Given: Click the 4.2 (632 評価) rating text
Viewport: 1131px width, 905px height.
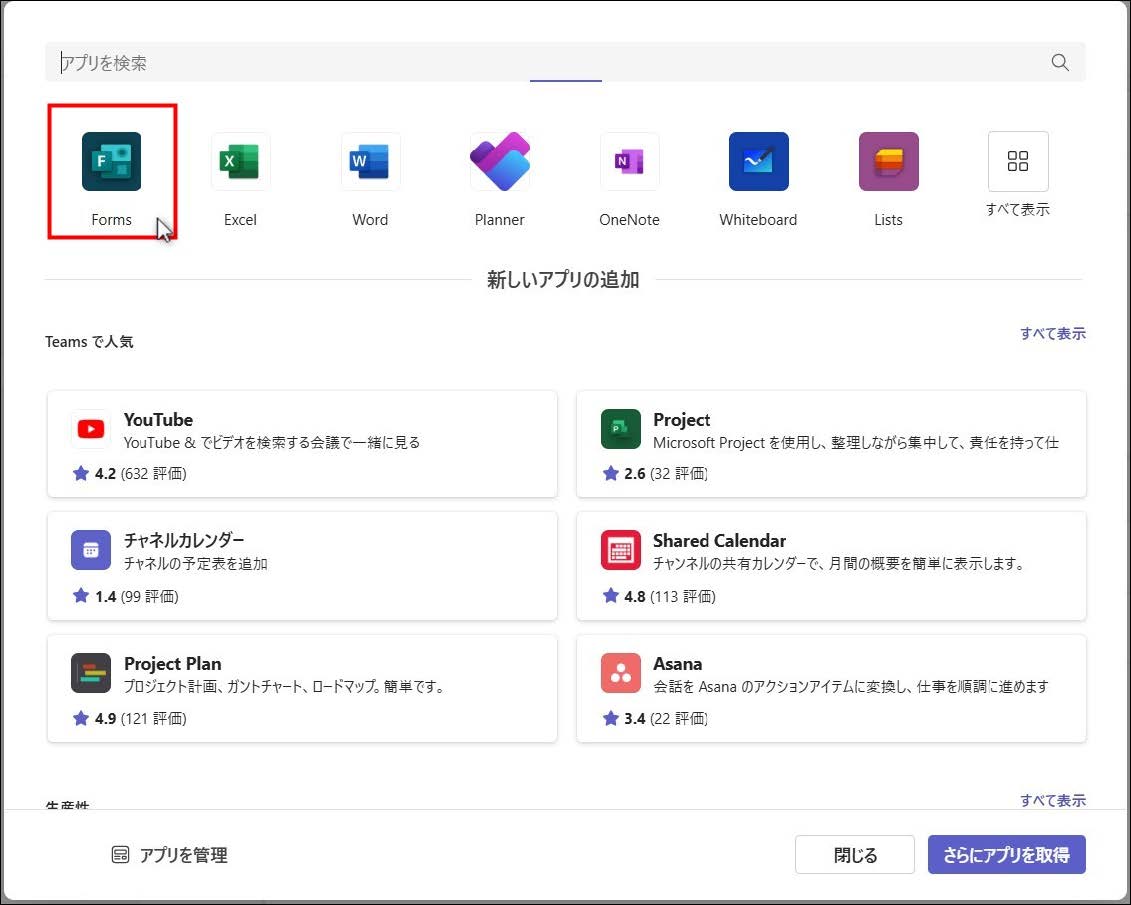Looking at the screenshot, I should [x=141, y=474].
